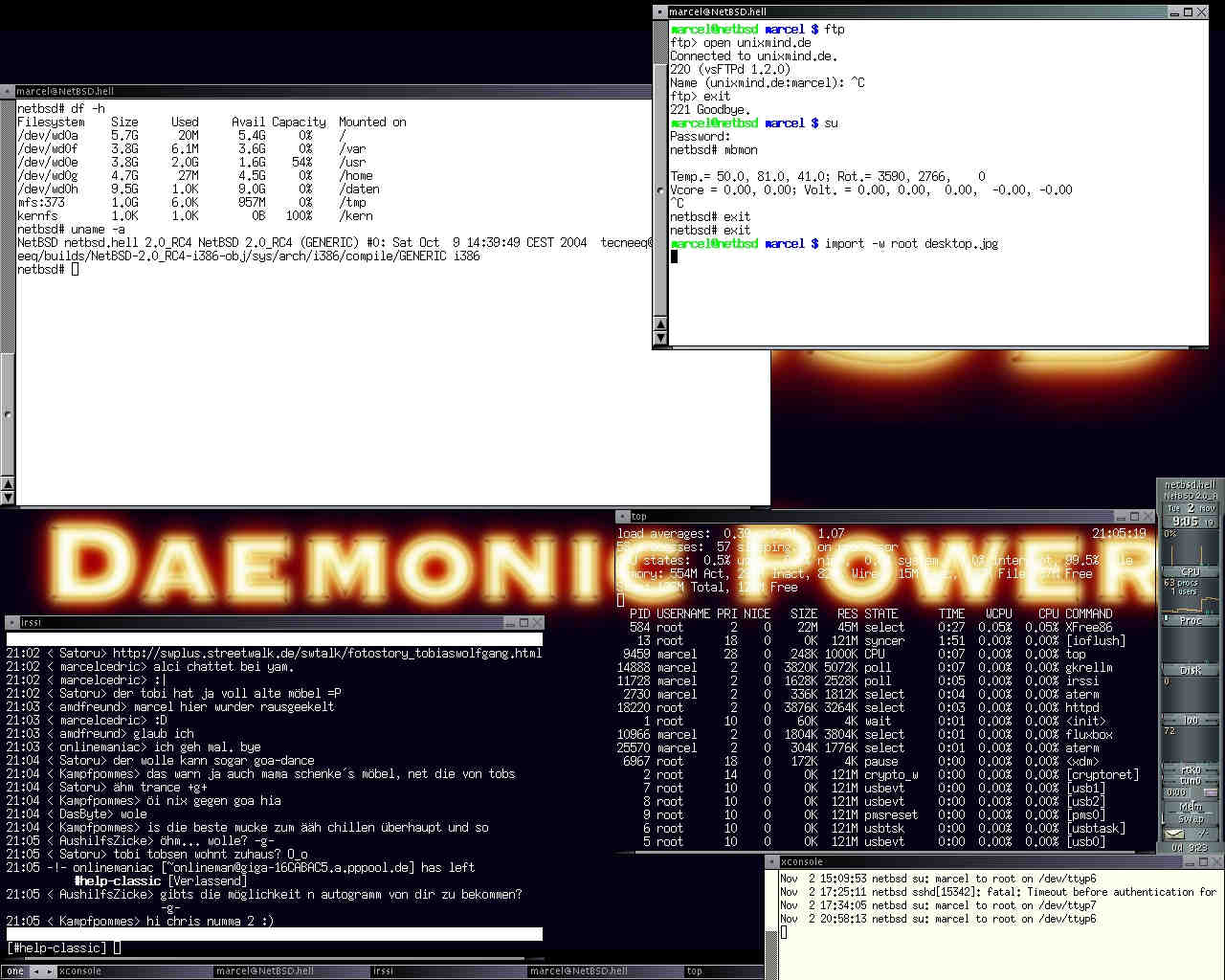Click the kernfs row mounted on /kern
Viewport: 1225px width, 980px height.
coord(195,216)
